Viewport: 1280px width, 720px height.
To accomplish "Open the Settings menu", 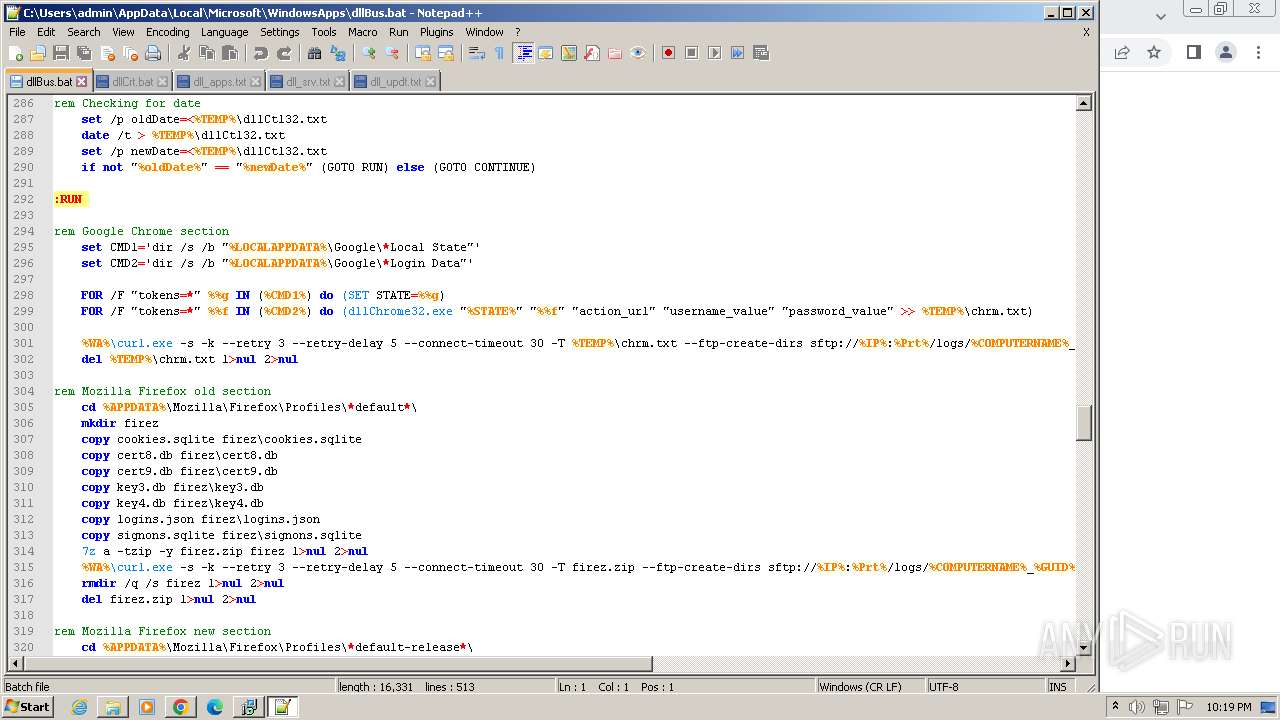I will [x=280, y=32].
